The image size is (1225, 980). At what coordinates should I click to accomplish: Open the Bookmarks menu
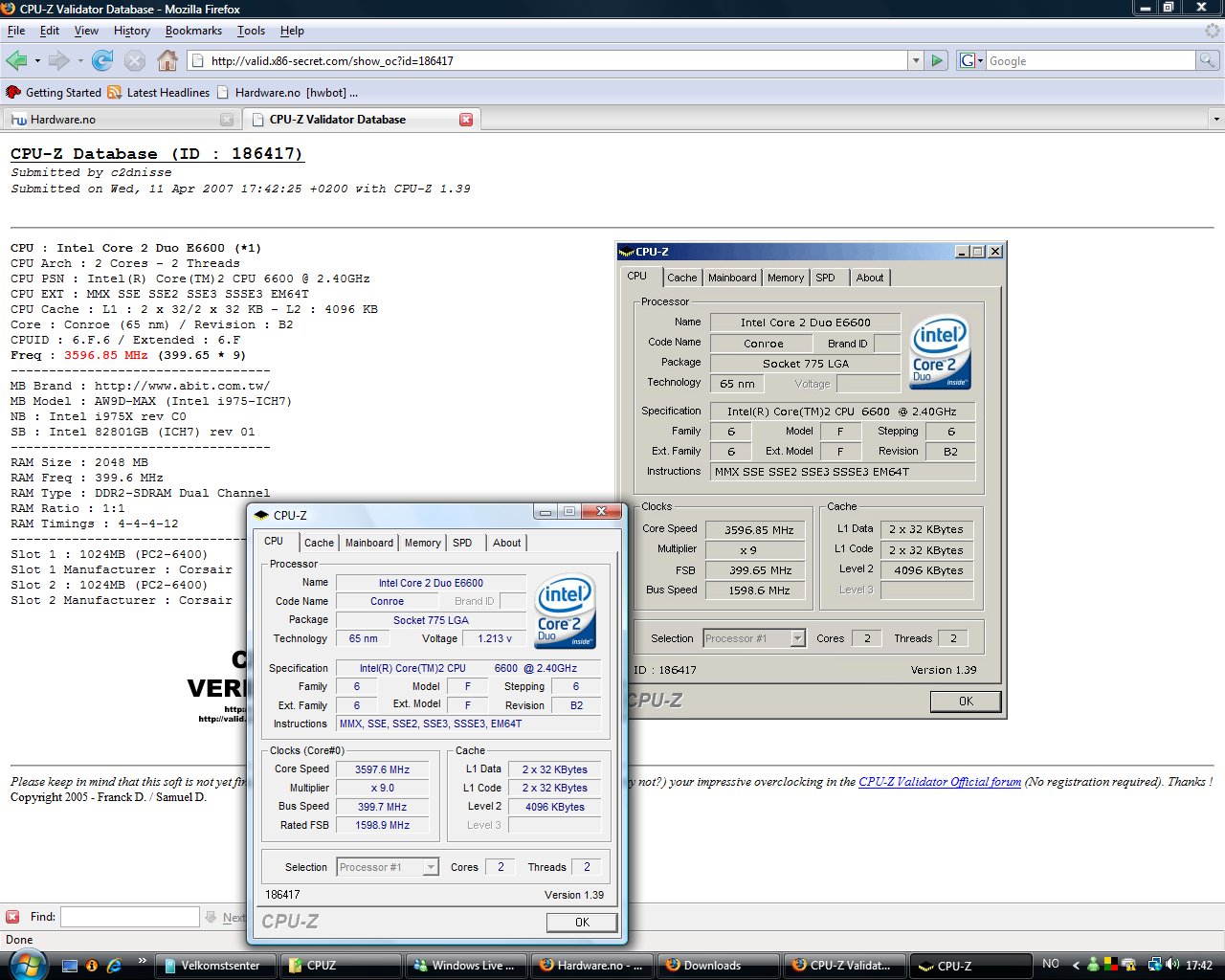point(193,31)
